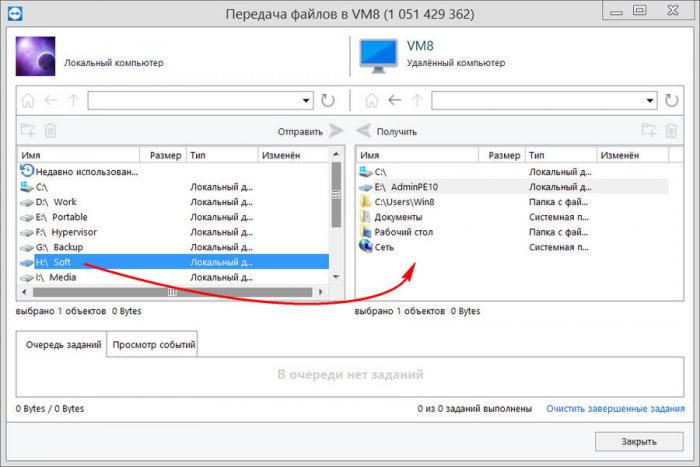
Task: Switch to the Очередь заданий tab
Action: [x=63, y=345]
